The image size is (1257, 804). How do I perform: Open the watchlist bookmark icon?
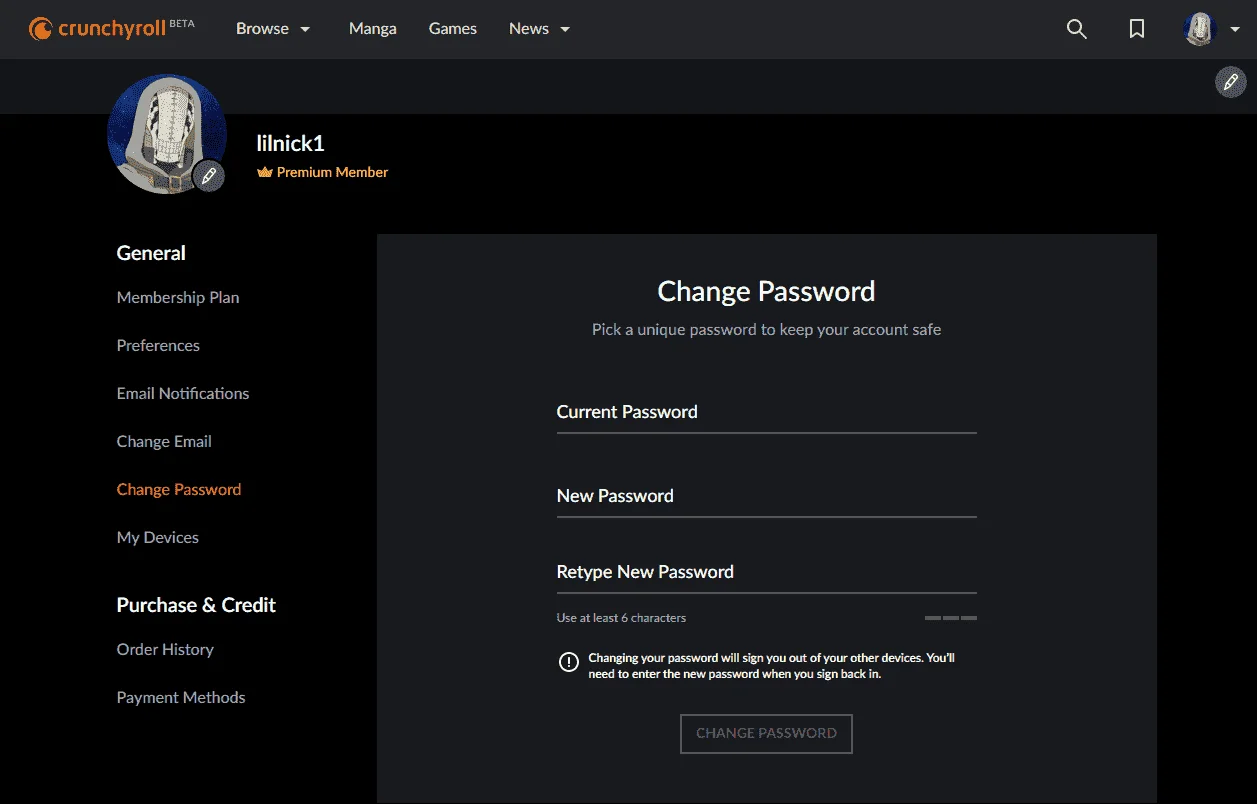[1137, 29]
